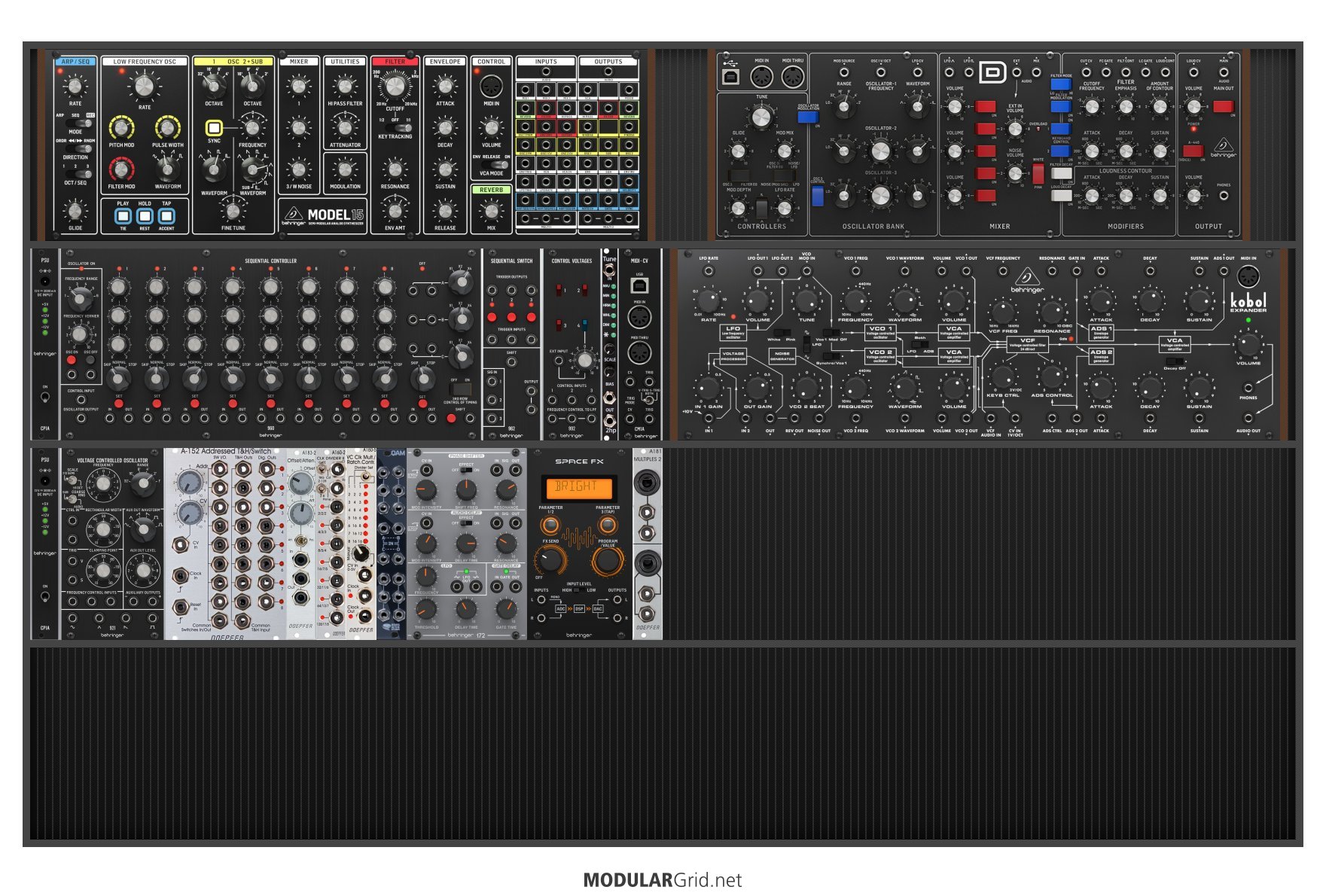Click the Behringer logo on Kobol Expander
Image resolution: width=1326 pixels, height=896 pixels.
1026,280
